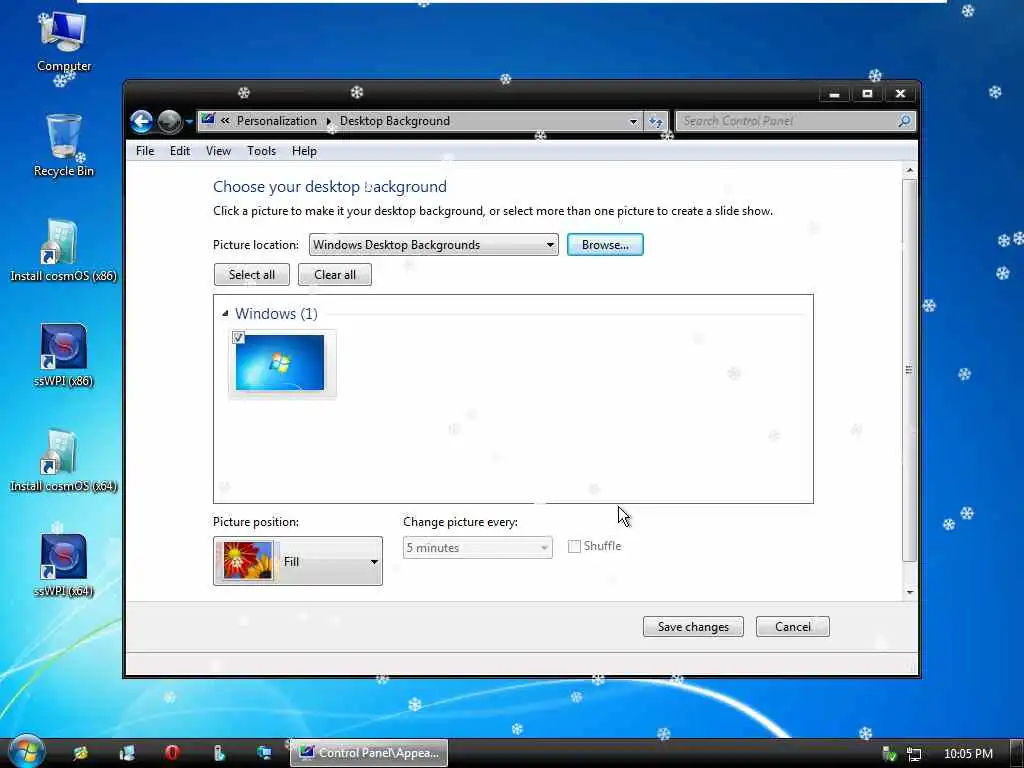Click the Show desktop button
Image resolution: width=1024 pixels, height=768 pixels.
pos(1016,754)
